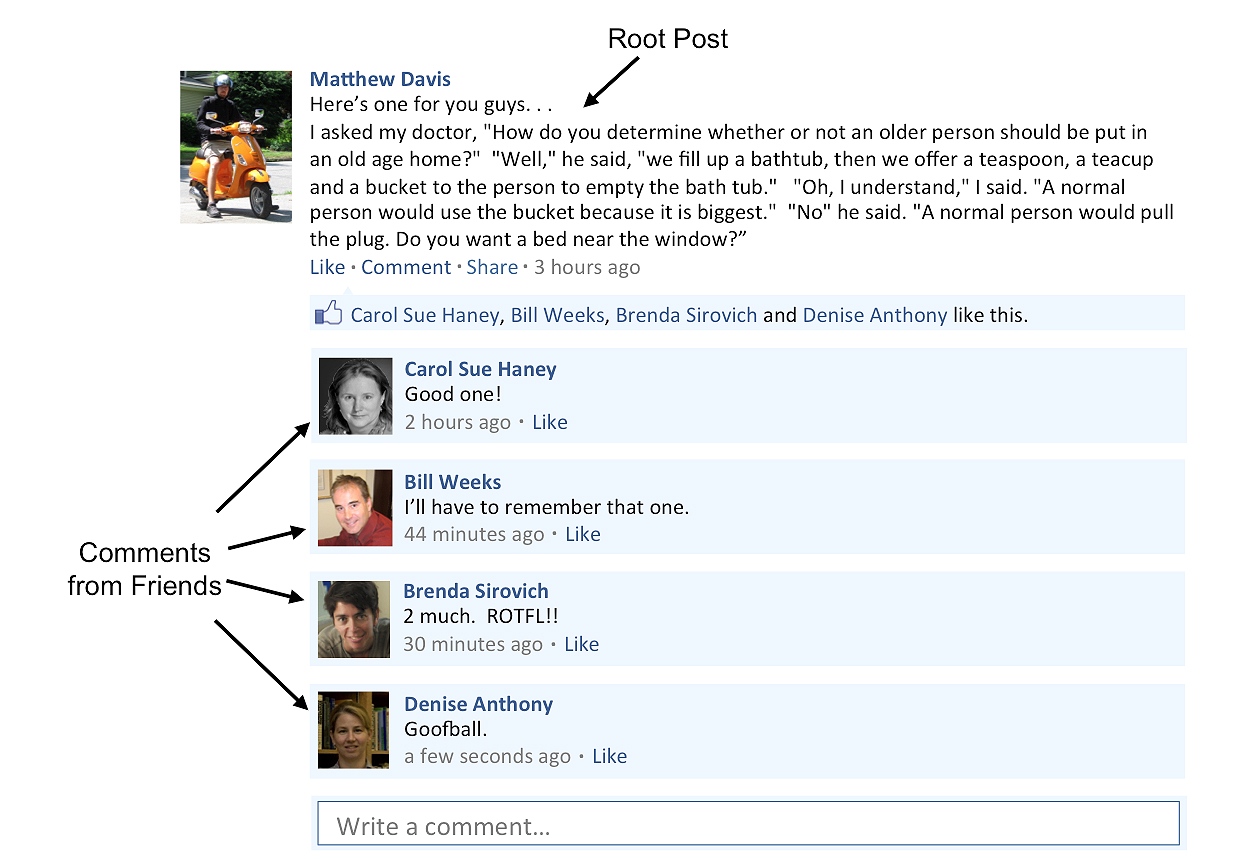Open Denise Anthony in the likes list
The image size is (1238, 859).
click(x=875, y=315)
